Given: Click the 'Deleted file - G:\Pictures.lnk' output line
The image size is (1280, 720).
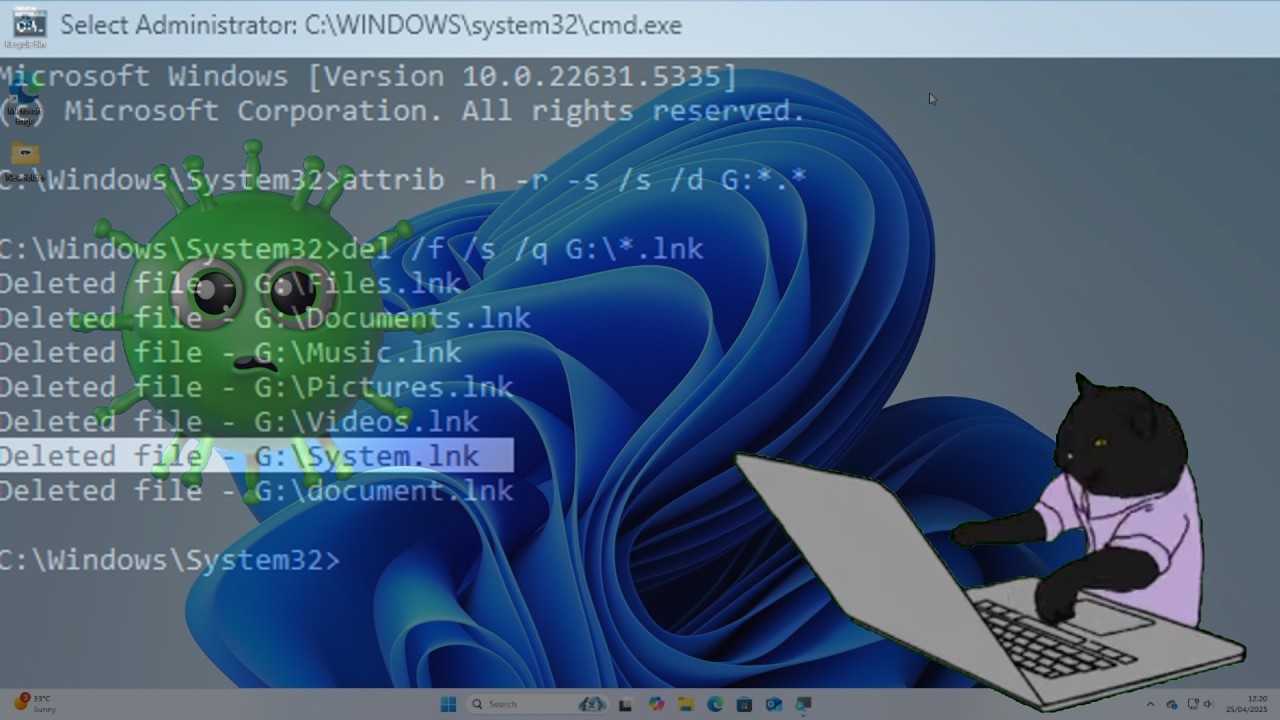Looking at the screenshot, I should coord(256,387).
